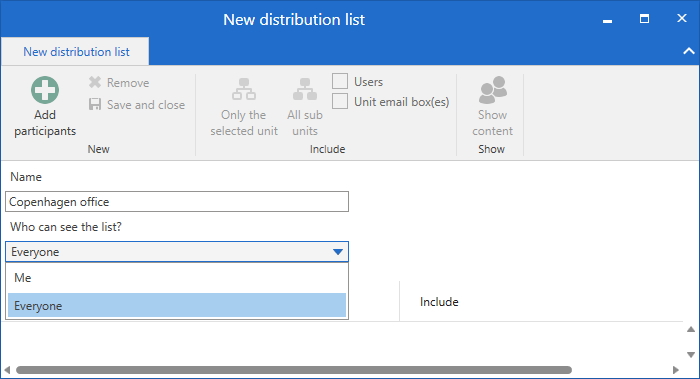Choose Me from the dropdown list

coord(177,278)
